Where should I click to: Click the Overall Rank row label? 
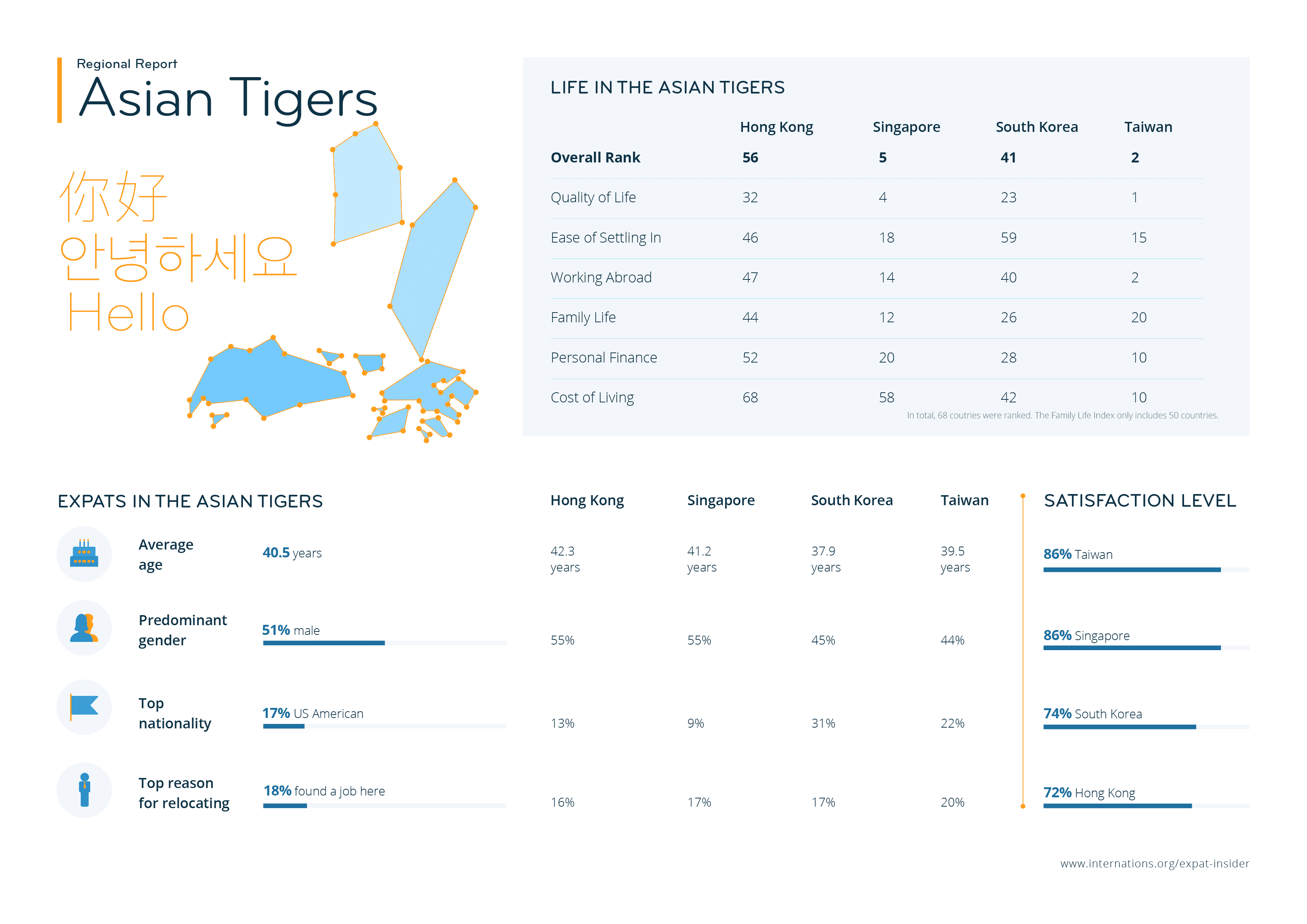click(595, 158)
